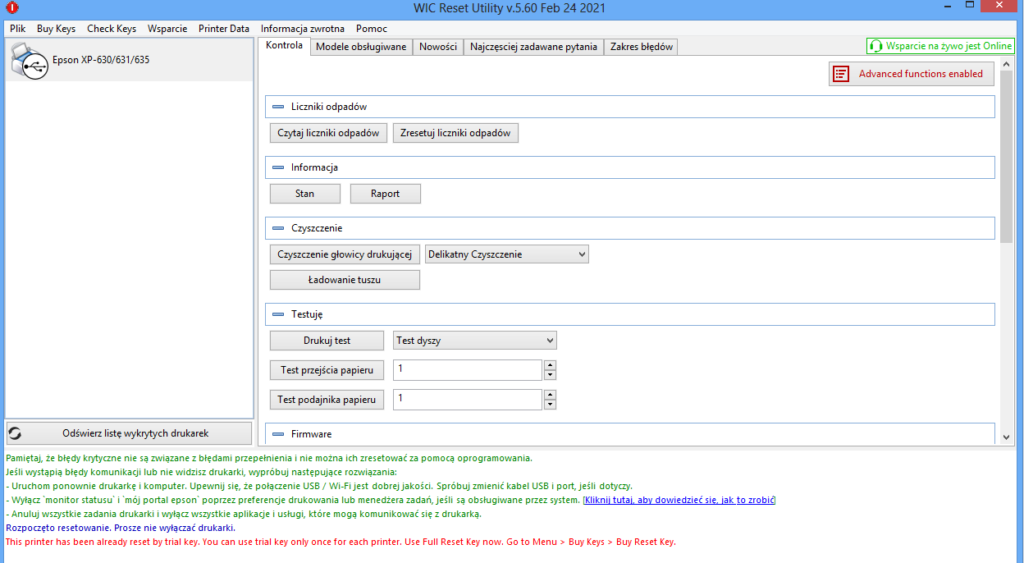The image size is (1024, 563).
Task: Click the vertical scrollbar thumb
Action: pyautogui.click(x=1006, y=157)
